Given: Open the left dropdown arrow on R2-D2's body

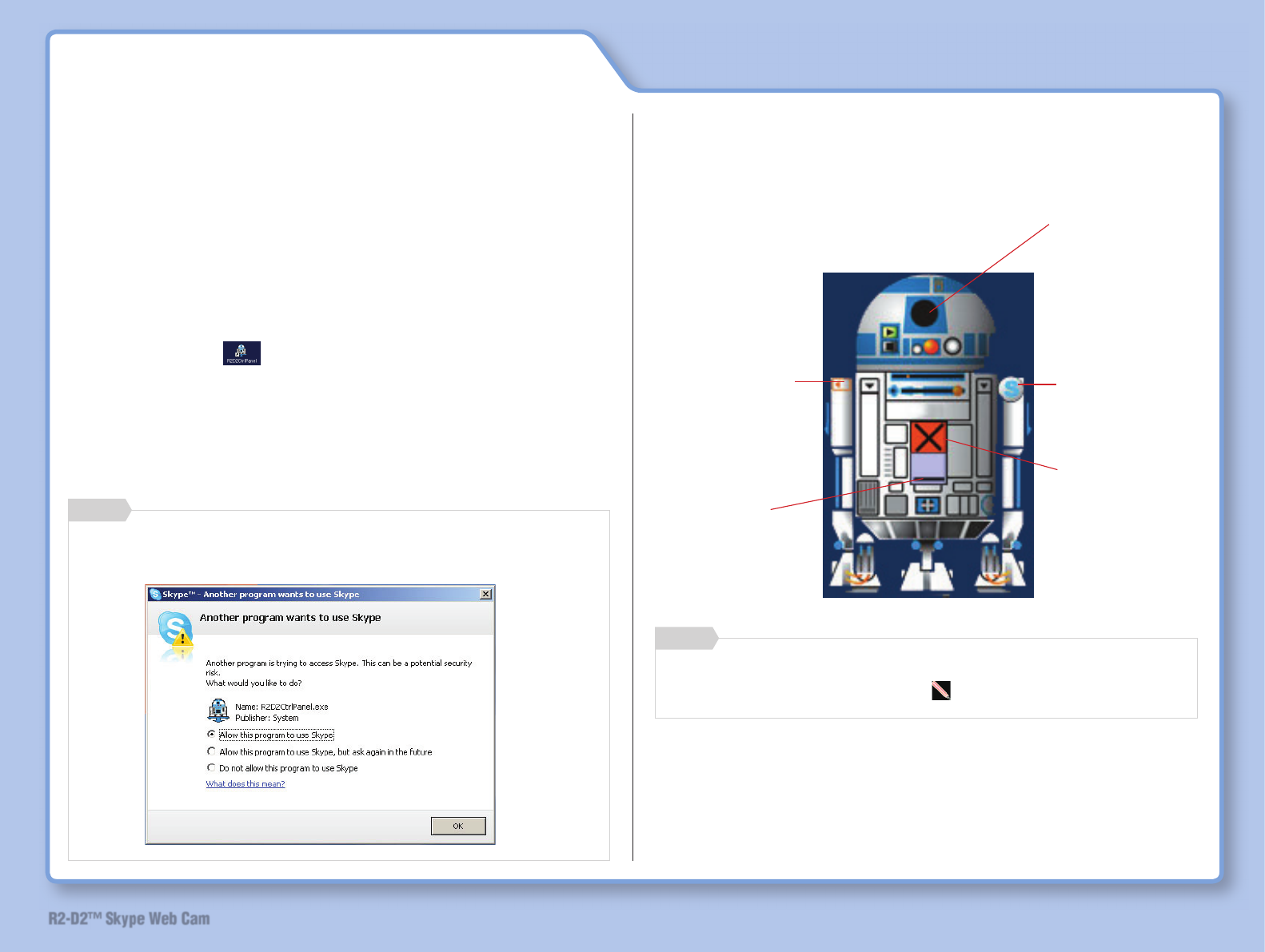Looking at the screenshot, I should click(x=869, y=385).
